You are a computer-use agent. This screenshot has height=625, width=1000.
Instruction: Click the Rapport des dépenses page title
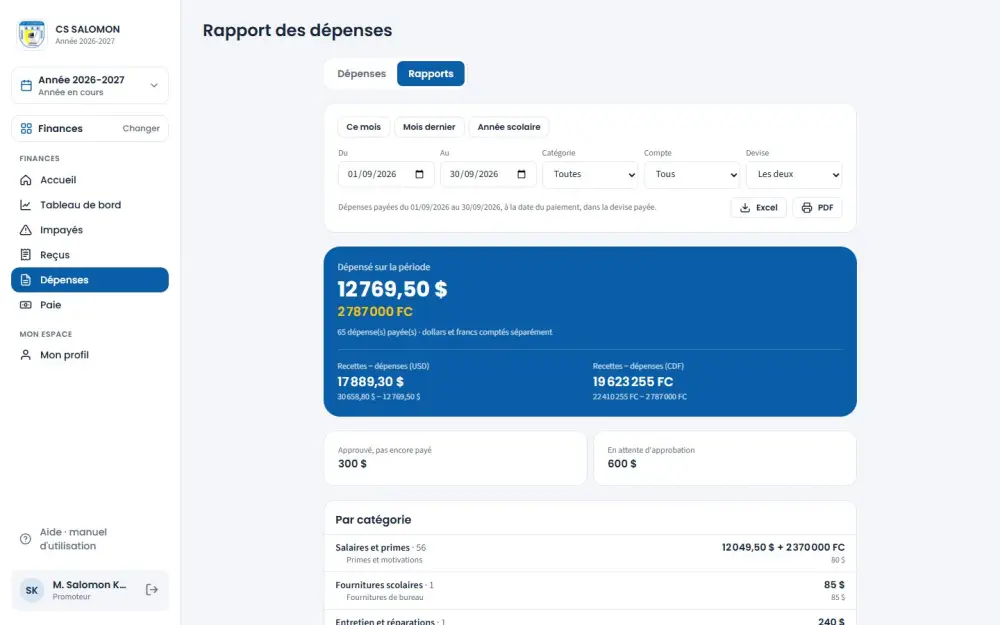297,30
